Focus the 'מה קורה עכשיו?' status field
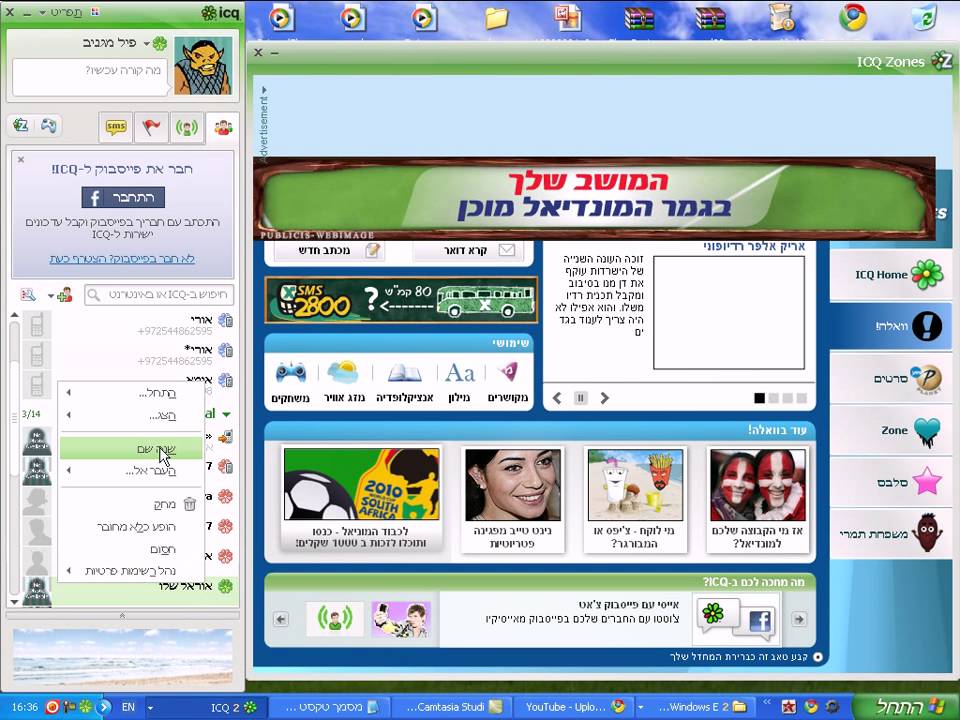Image resolution: width=960 pixels, height=720 pixels. pos(89,77)
